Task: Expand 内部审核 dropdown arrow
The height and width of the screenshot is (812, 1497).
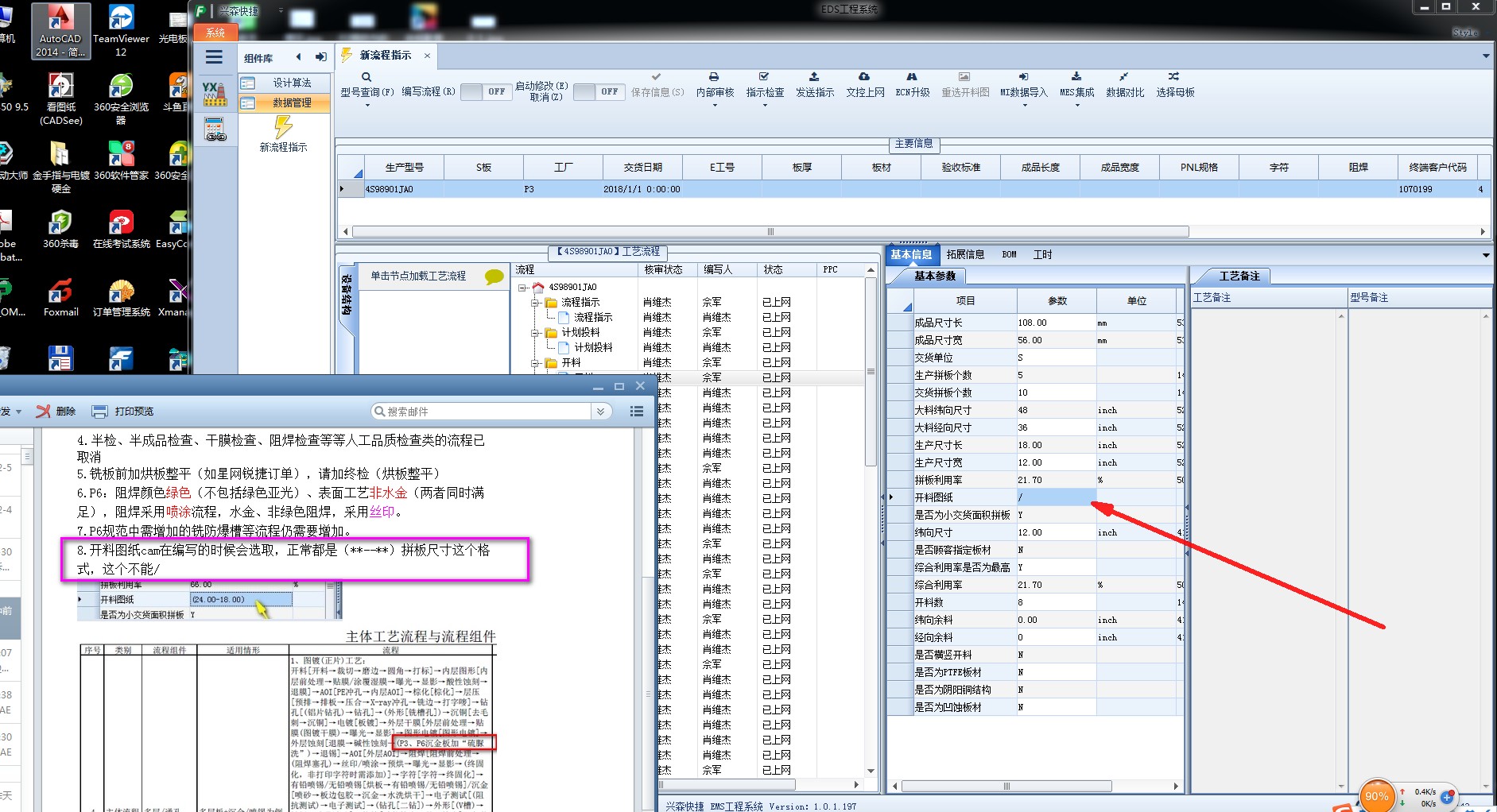Action: (x=715, y=105)
